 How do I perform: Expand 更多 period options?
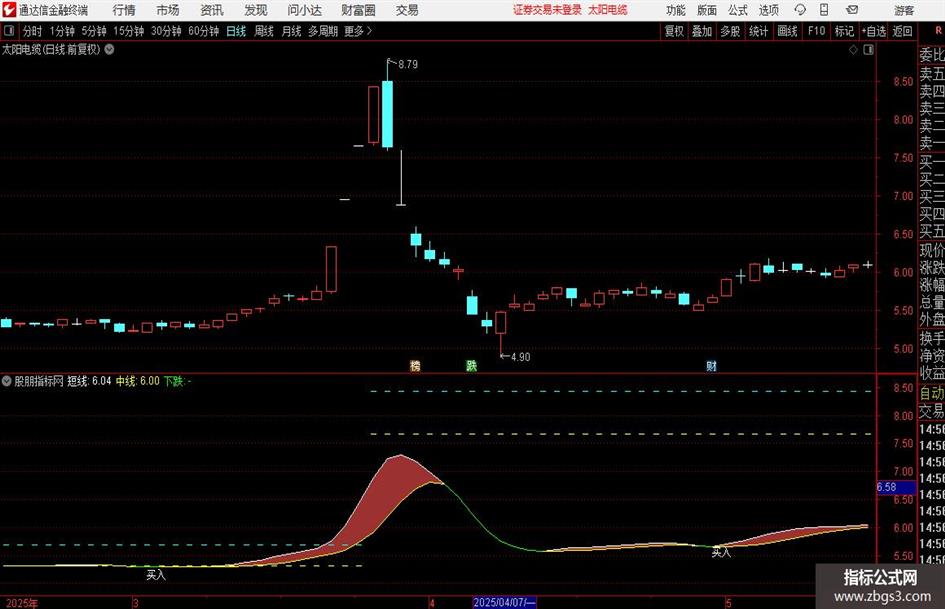tap(358, 31)
